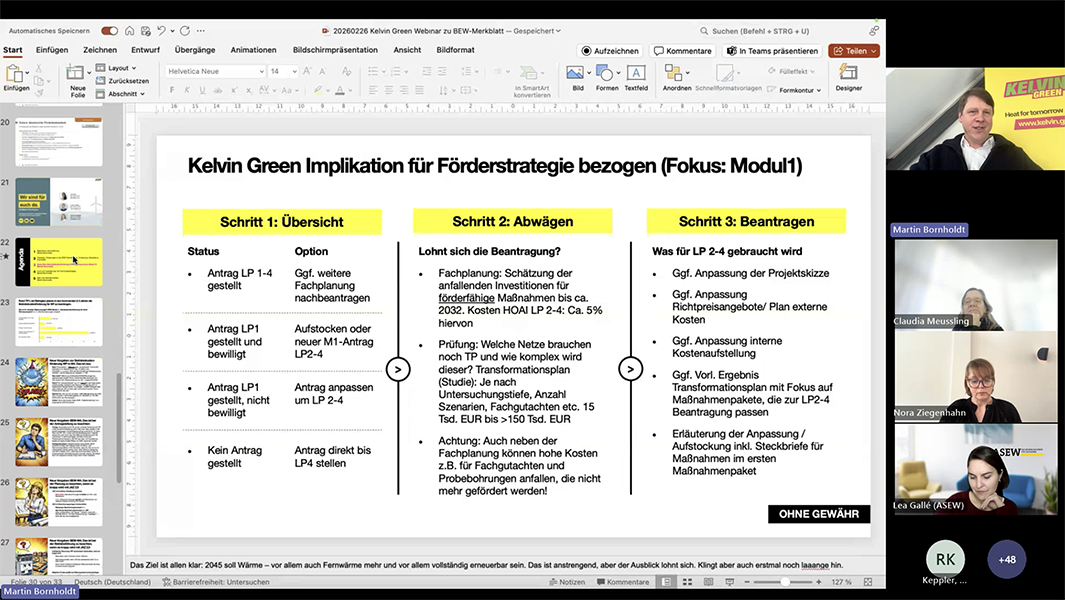Open the Helvetica Neue font dropdown

tap(215, 71)
